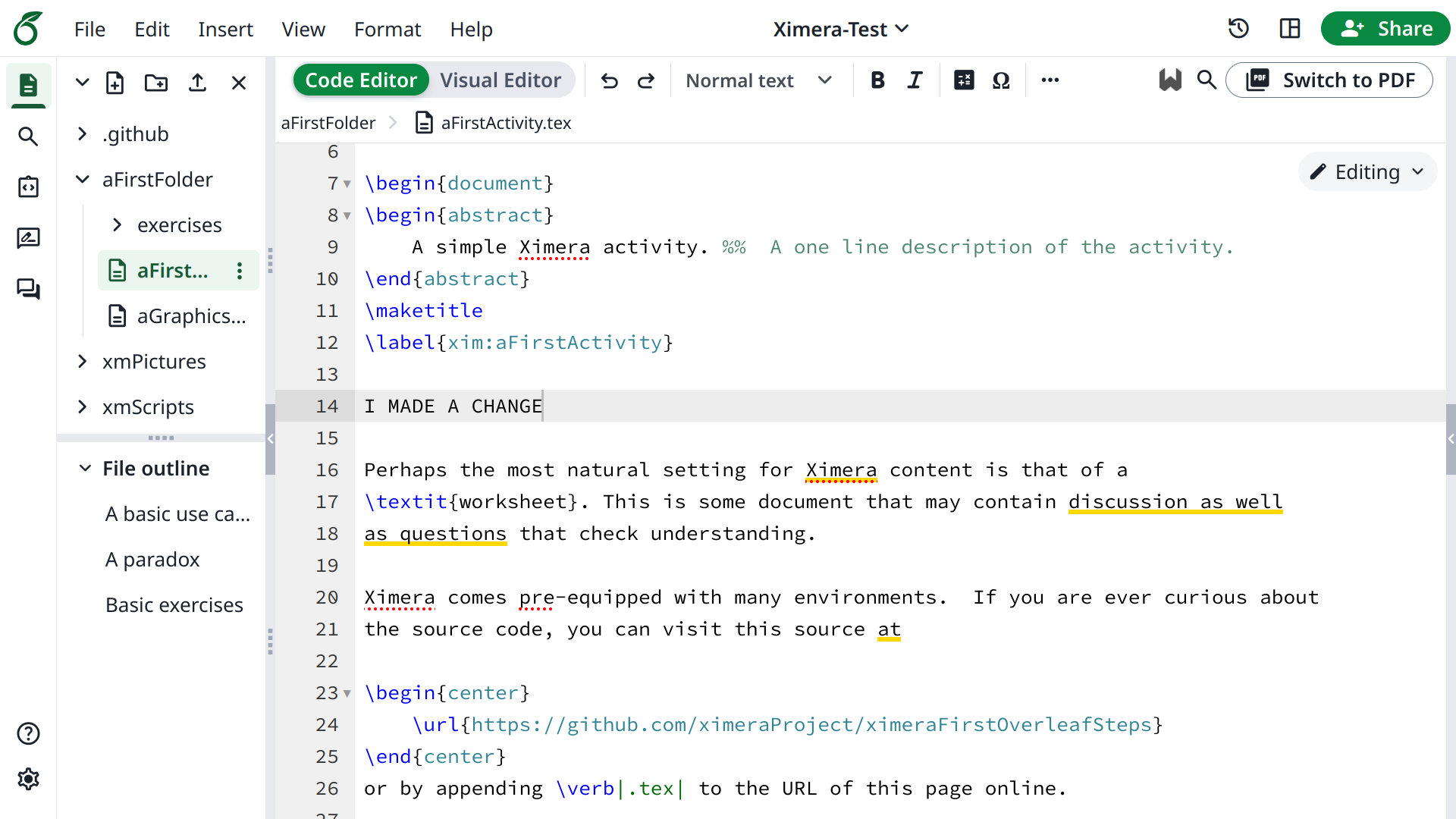Screen dimensions: 1456x819
Task: Toggle italic formatting
Action: coord(915,80)
